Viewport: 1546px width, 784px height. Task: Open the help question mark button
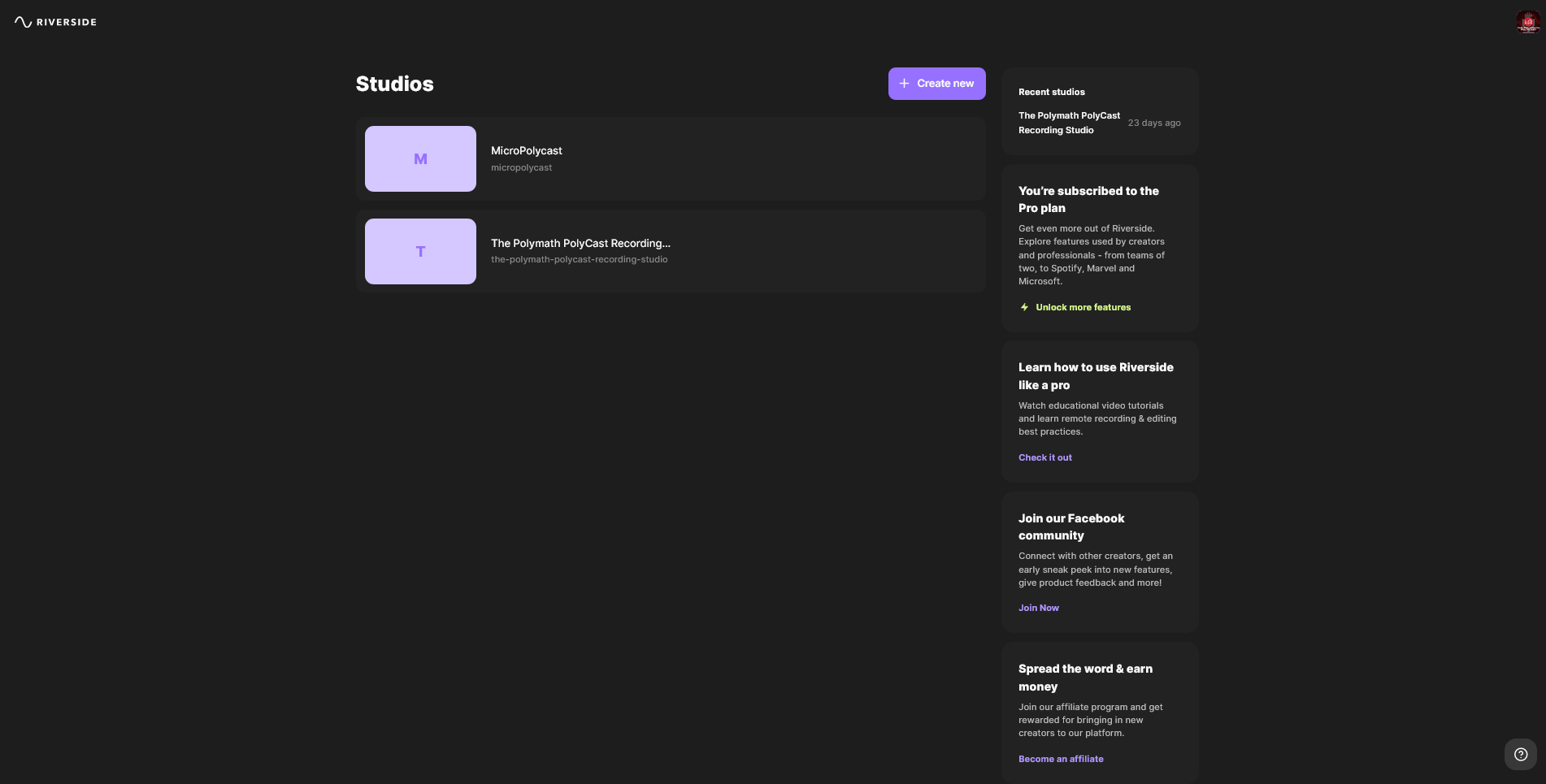[1520, 754]
